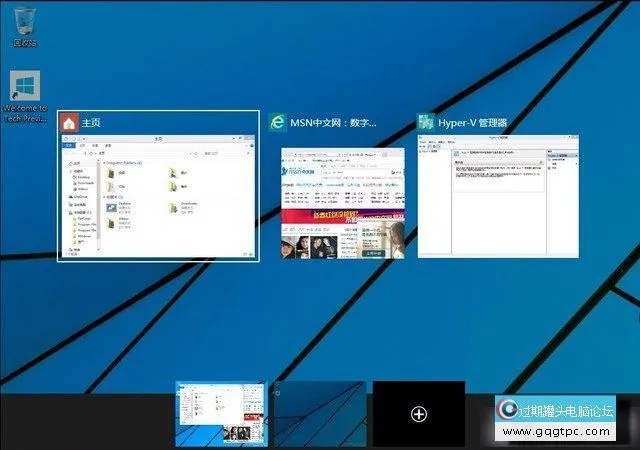Click the Internet Explorer icon beside MSN title
The width and height of the screenshot is (640, 450).
(278, 122)
